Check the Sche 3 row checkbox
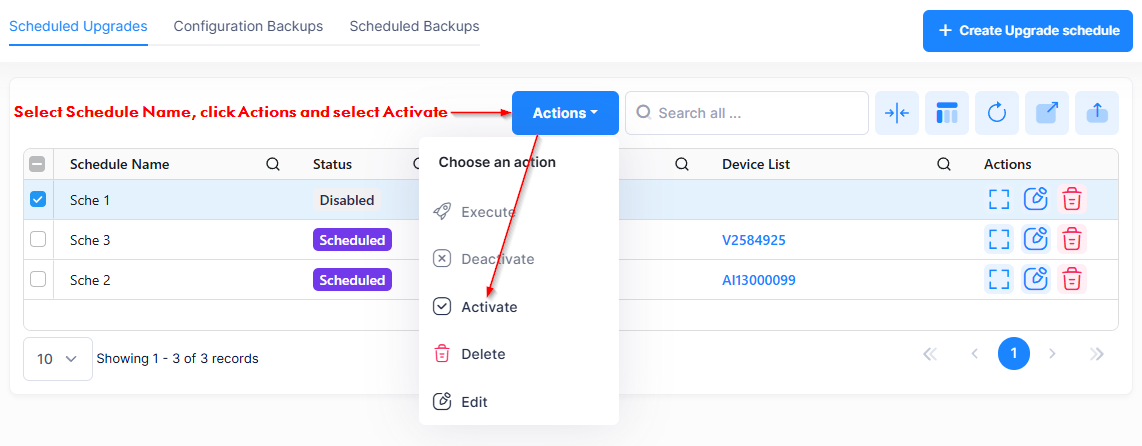The image size is (1142, 446). 38,240
